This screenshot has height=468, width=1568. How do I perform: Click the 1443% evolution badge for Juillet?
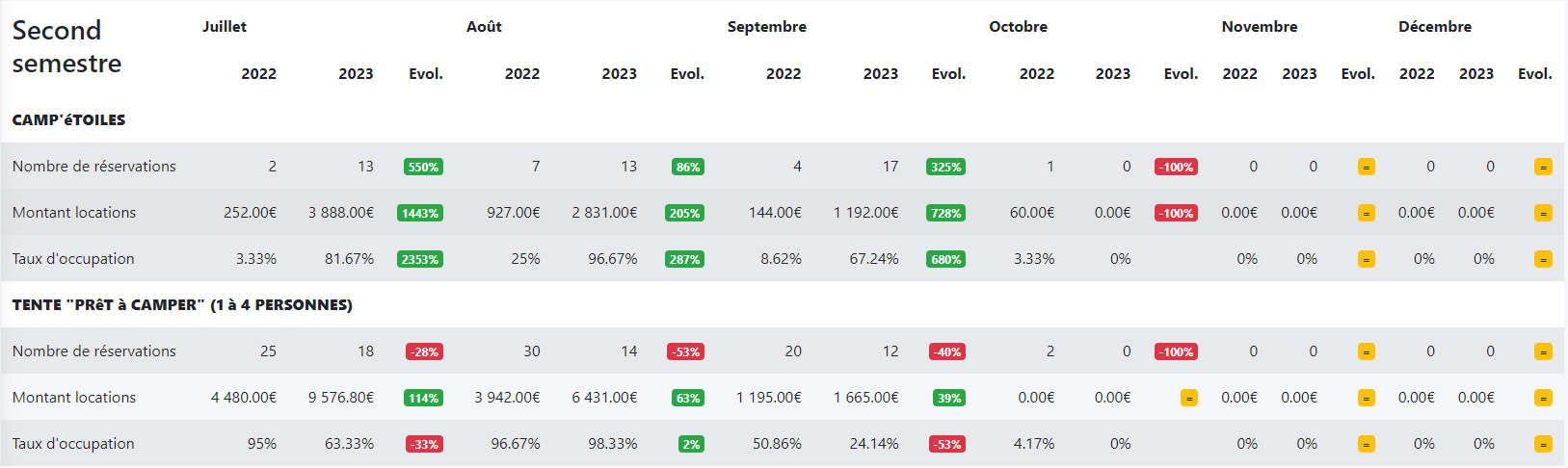tap(420, 213)
